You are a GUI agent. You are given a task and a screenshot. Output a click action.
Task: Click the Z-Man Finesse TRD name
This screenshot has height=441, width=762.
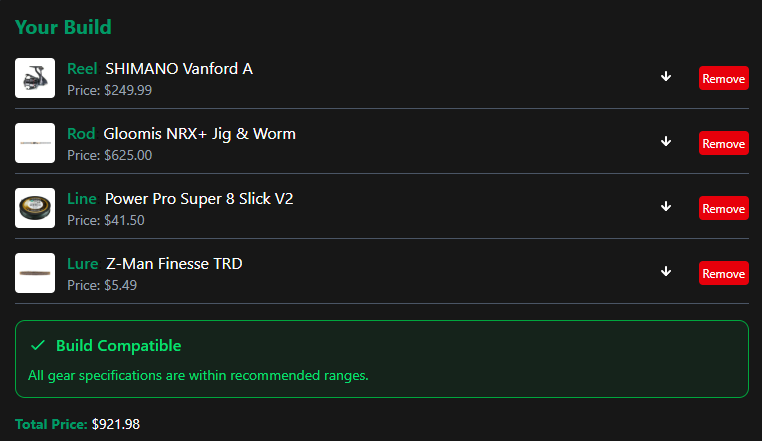click(x=174, y=264)
